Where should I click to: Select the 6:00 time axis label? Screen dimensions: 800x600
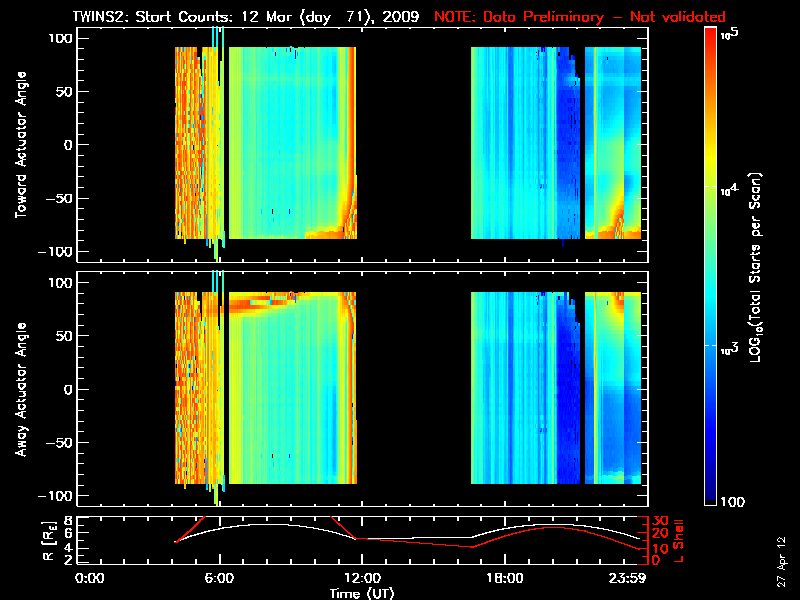pos(219,579)
